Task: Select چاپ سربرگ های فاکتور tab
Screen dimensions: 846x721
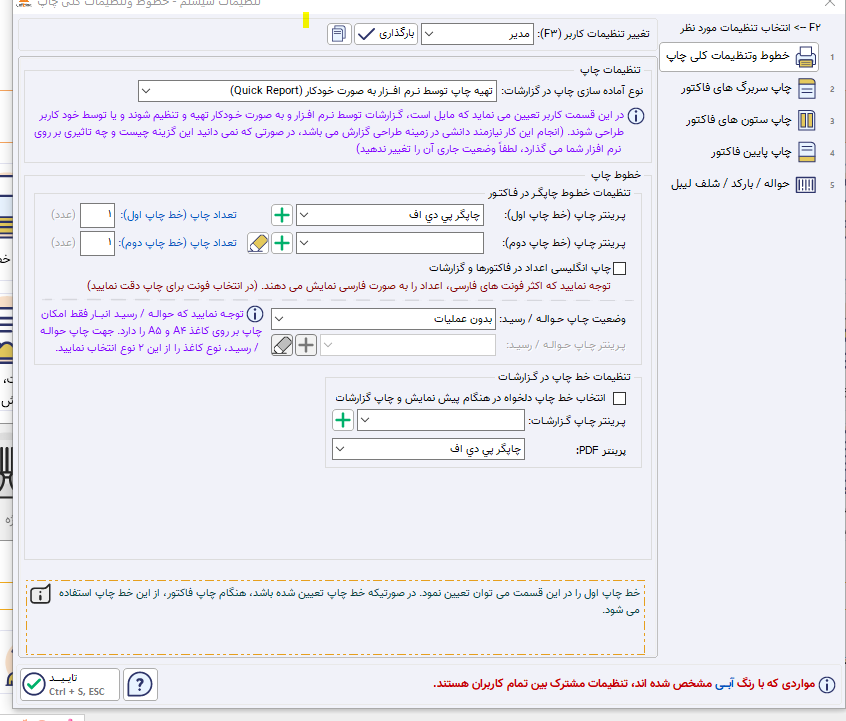Action: coord(749,88)
